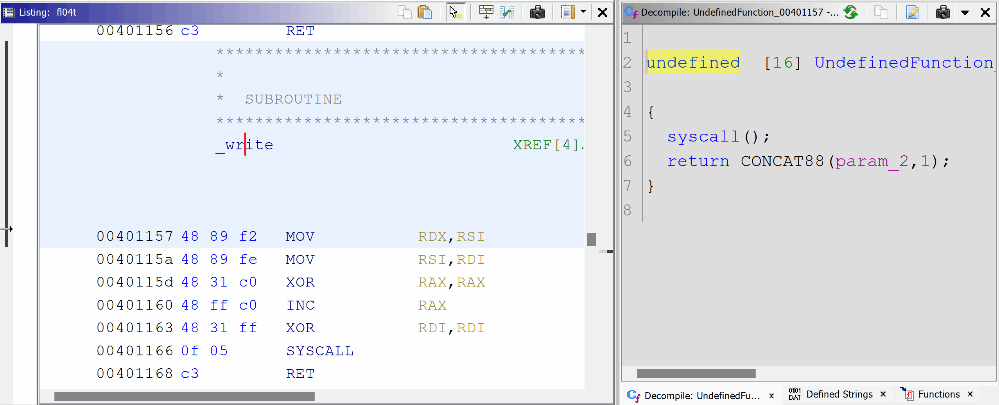
Task: Re-decompile with the green refresh icon
Action: pos(851,11)
